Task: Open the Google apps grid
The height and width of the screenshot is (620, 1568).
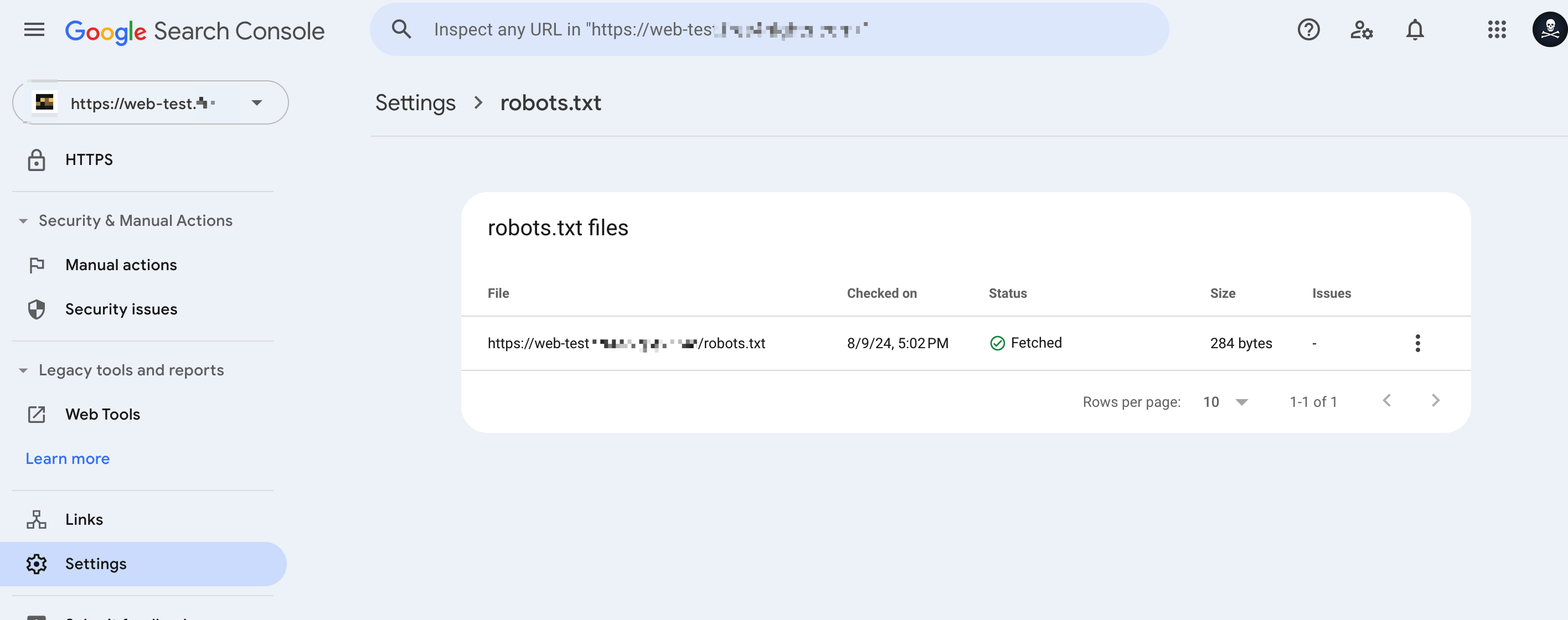Action: point(1497,30)
